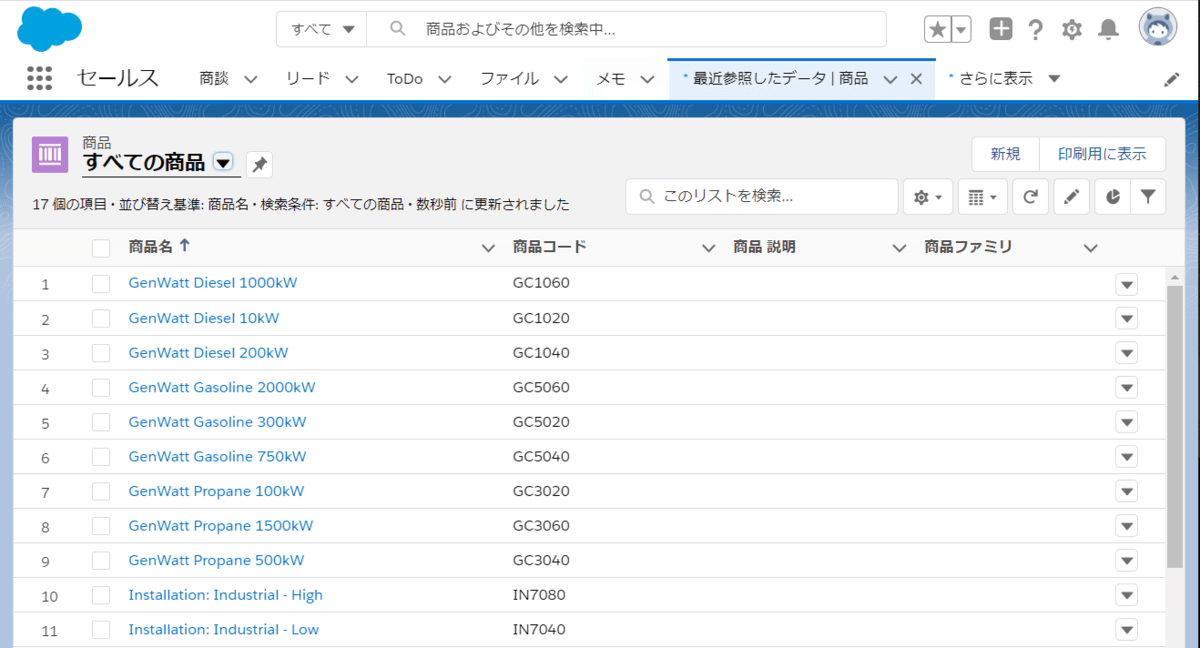Image resolution: width=1200 pixels, height=648 pixels.
Task: Pin the すべての商品 list view
Action: point(259,164)
